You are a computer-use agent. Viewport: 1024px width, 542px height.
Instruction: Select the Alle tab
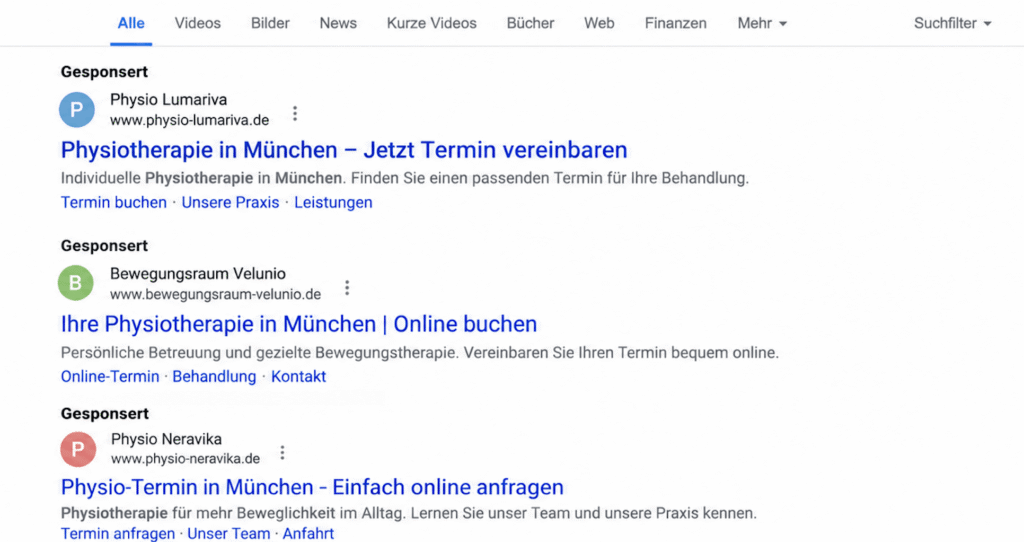[131, 24]
